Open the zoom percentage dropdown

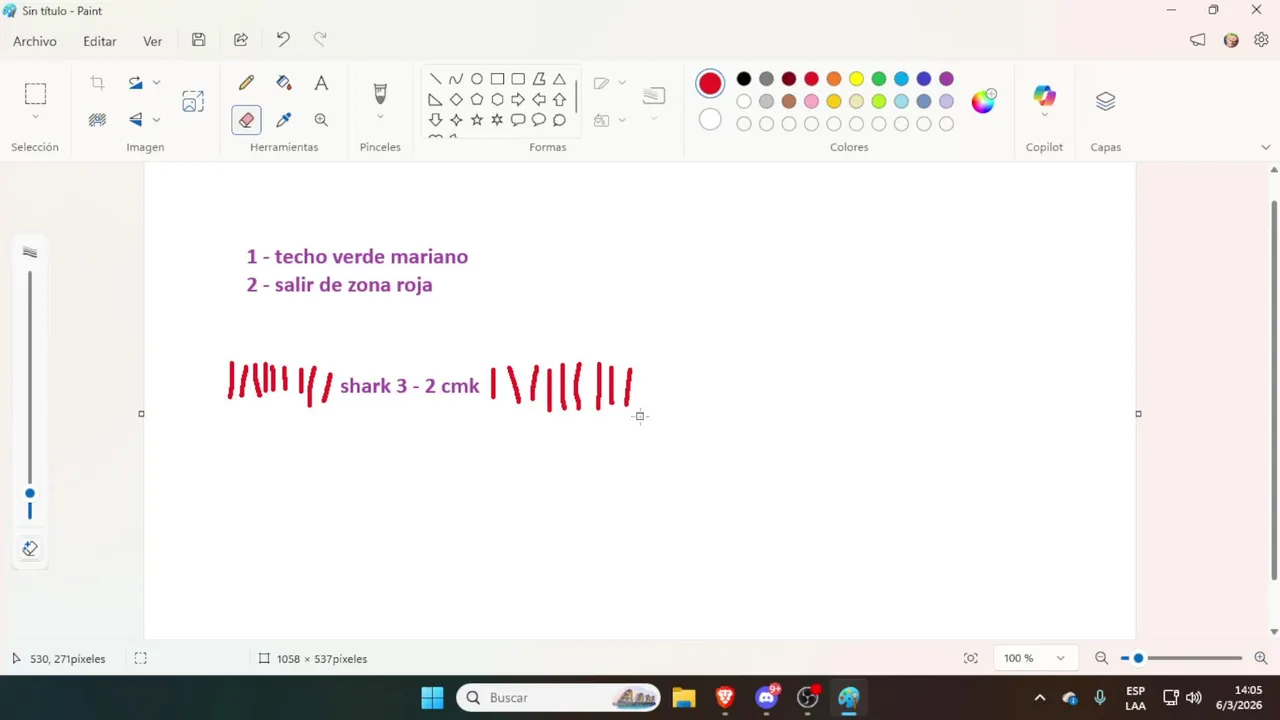click(x=1061, y=658)
